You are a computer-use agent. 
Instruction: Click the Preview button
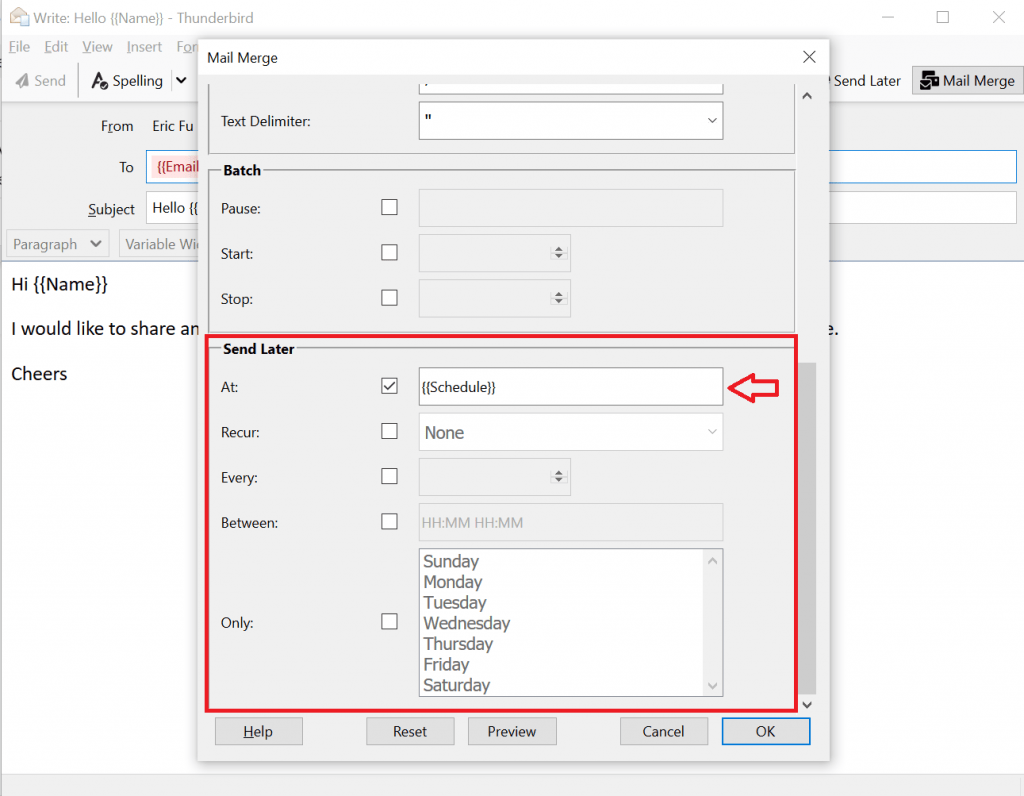coord(512,731)
